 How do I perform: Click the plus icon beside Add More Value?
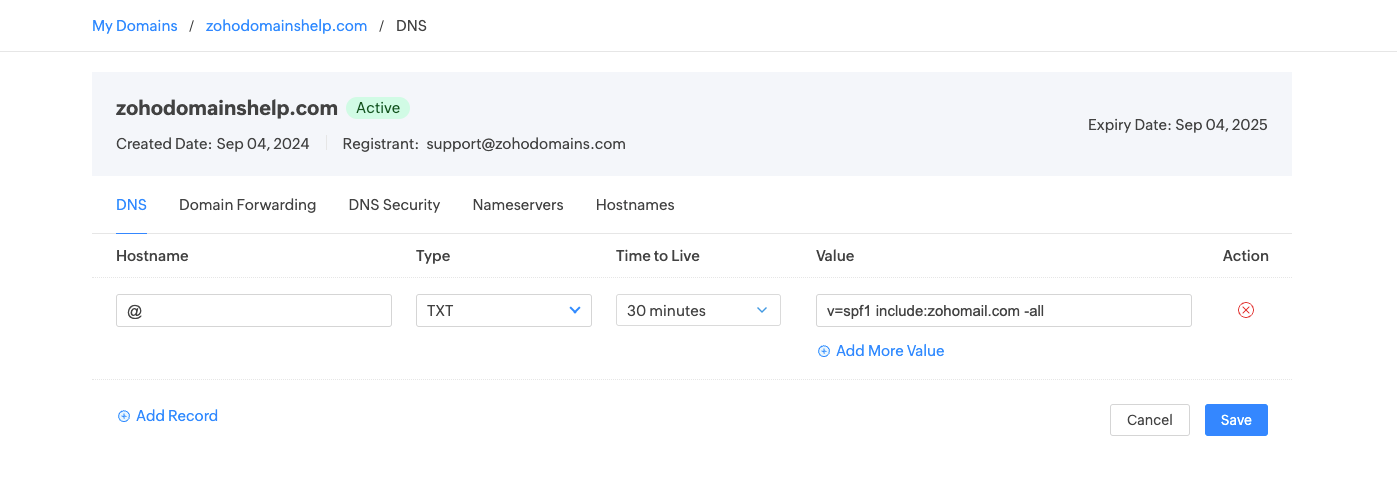coord(824,351)
